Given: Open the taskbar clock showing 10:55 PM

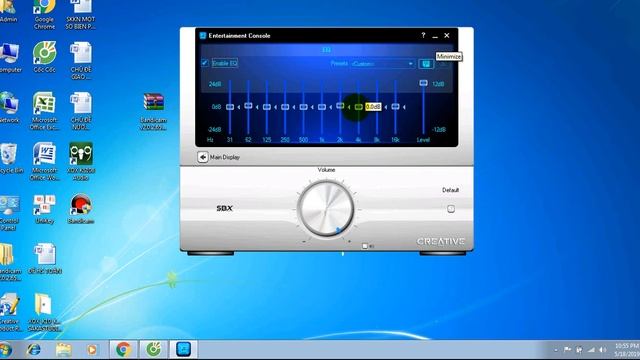Looking at the screenshot, I should [627, 350].
